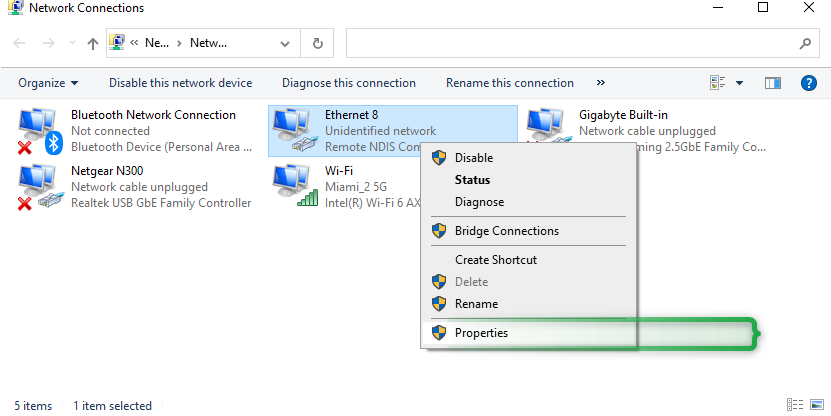Image resolution: width=831 pixels, height=416 pixels.
Task: Open the address bar history dropdown
Action: 285,43
